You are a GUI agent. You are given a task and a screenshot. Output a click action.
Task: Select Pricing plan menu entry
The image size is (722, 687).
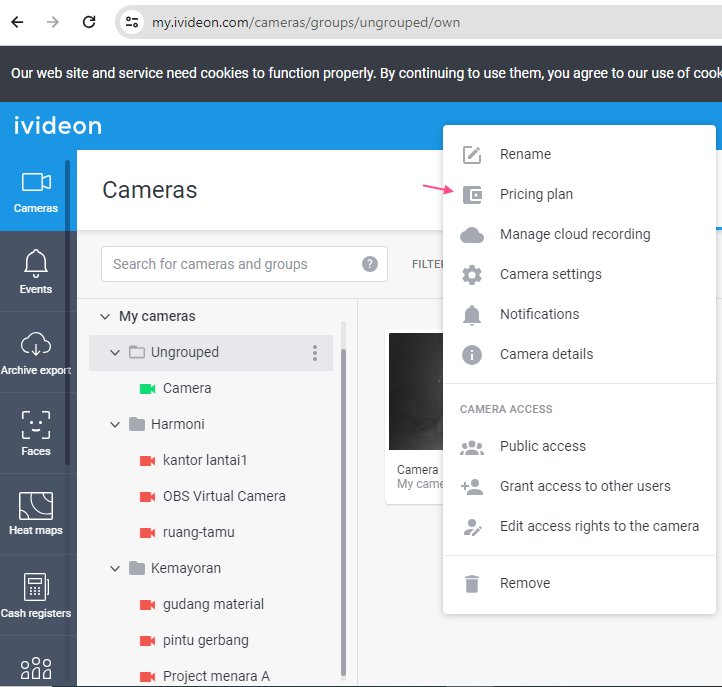tap(579, 194)
